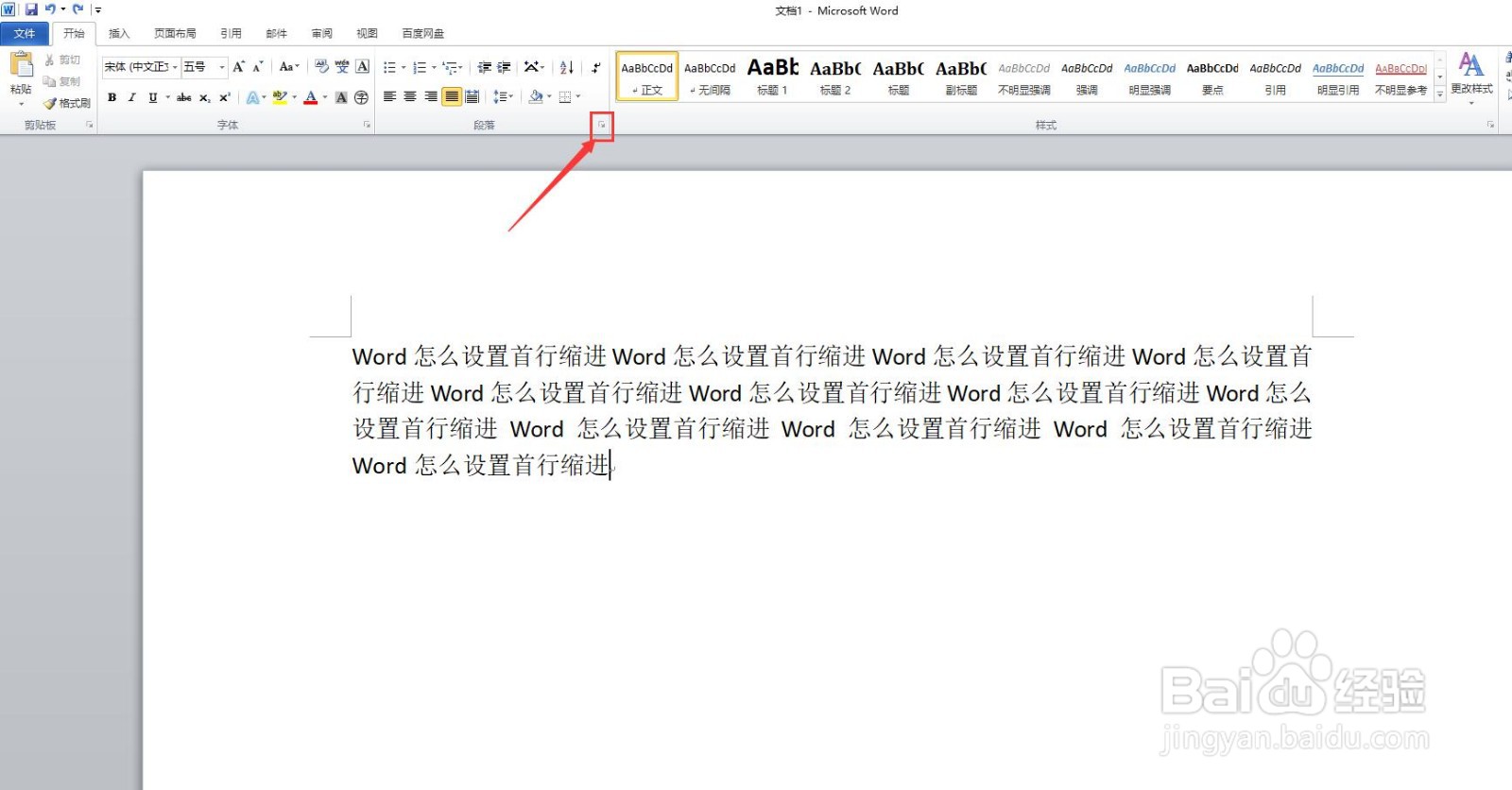The image size is (1512, 790).
Task: Apply the yellow text highlight color
Action: point(279,97)
